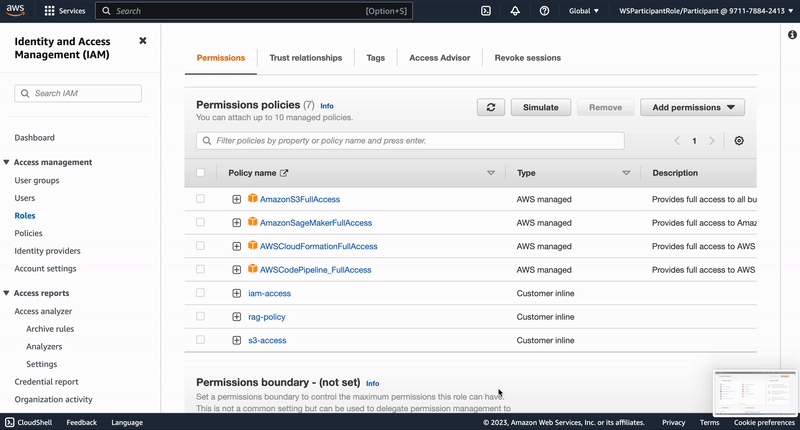Expand the AmazonS3FullAccess policy details

coord(237,199)
